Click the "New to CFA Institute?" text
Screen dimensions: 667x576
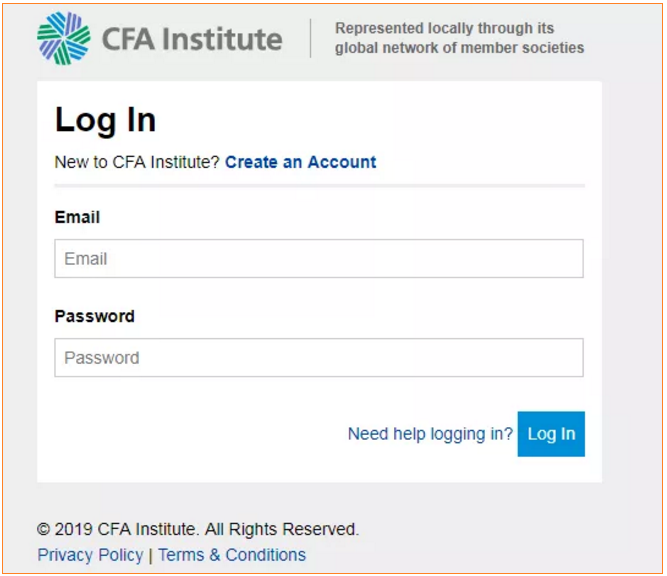point(137,162)
